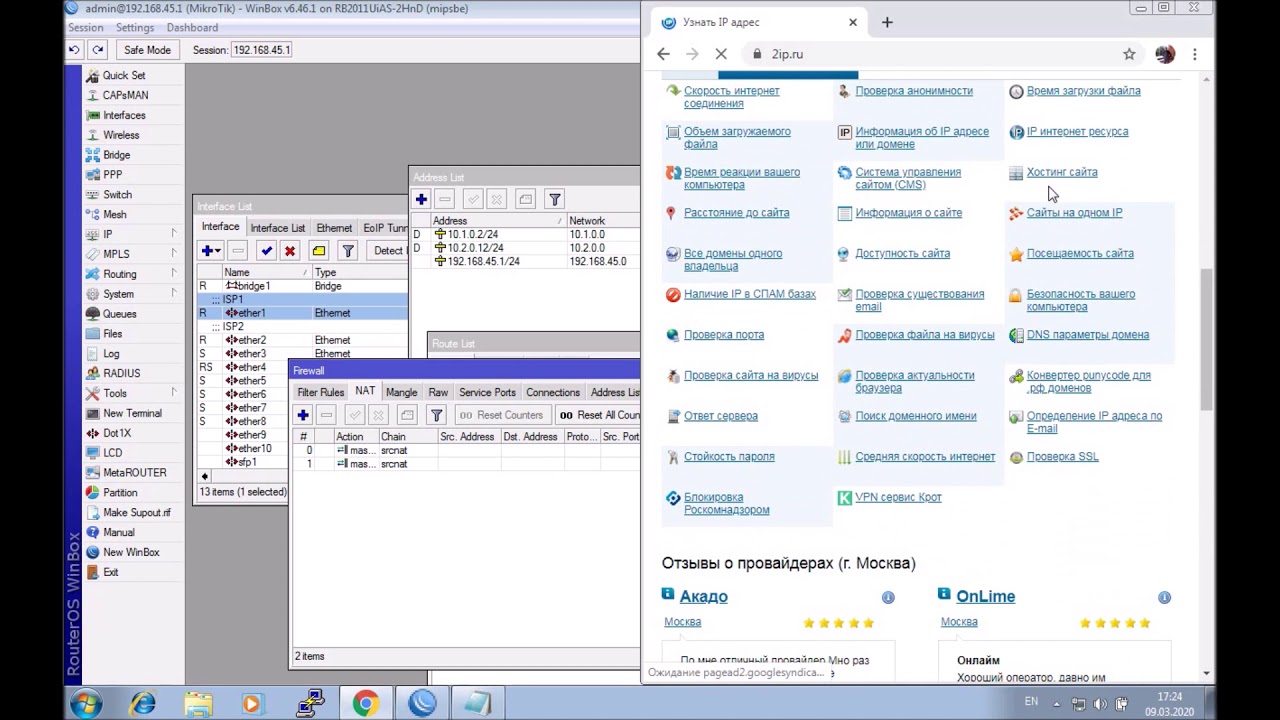Click the yellow comment icon in Interface List
1280x720 pixels.
point(318,251)
